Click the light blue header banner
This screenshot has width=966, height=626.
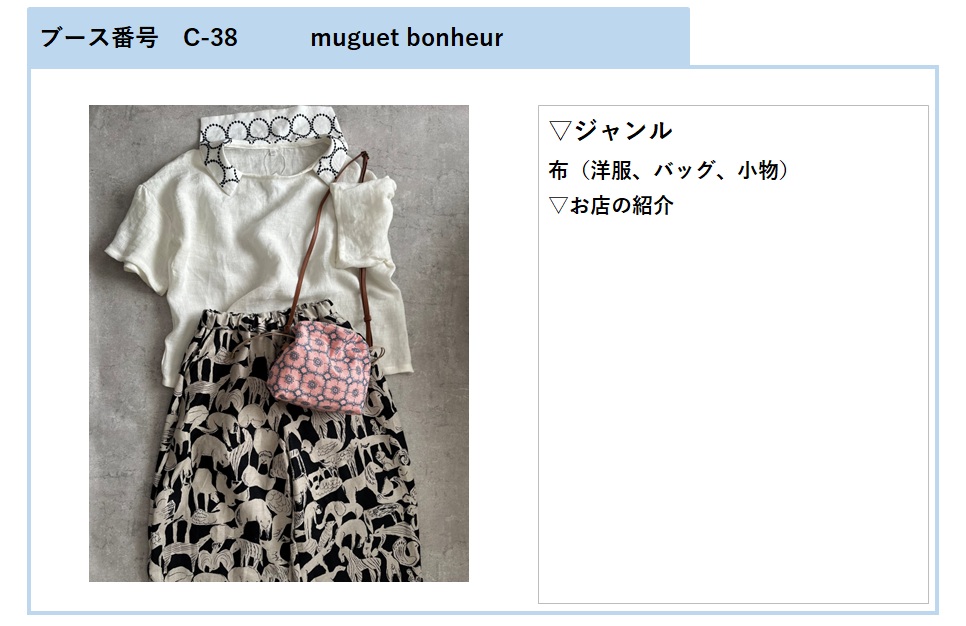[x=358, y=37]
